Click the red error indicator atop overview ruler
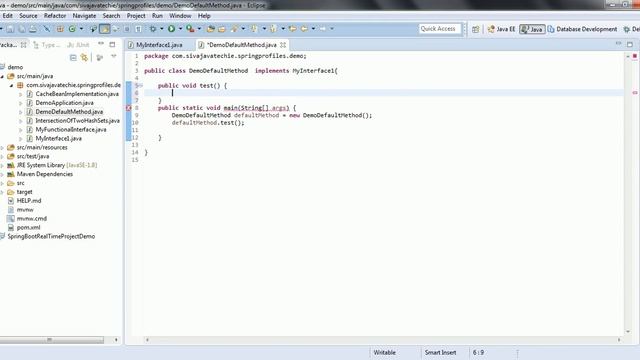 [x=635, y=56]
